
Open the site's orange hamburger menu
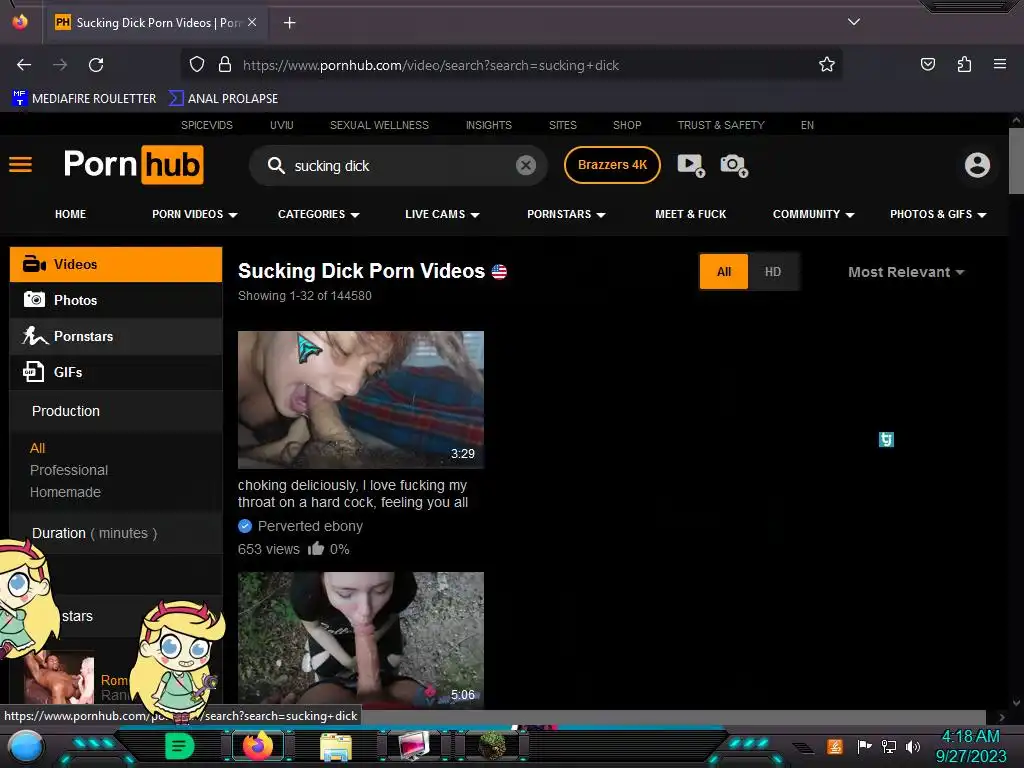[20, 165]
